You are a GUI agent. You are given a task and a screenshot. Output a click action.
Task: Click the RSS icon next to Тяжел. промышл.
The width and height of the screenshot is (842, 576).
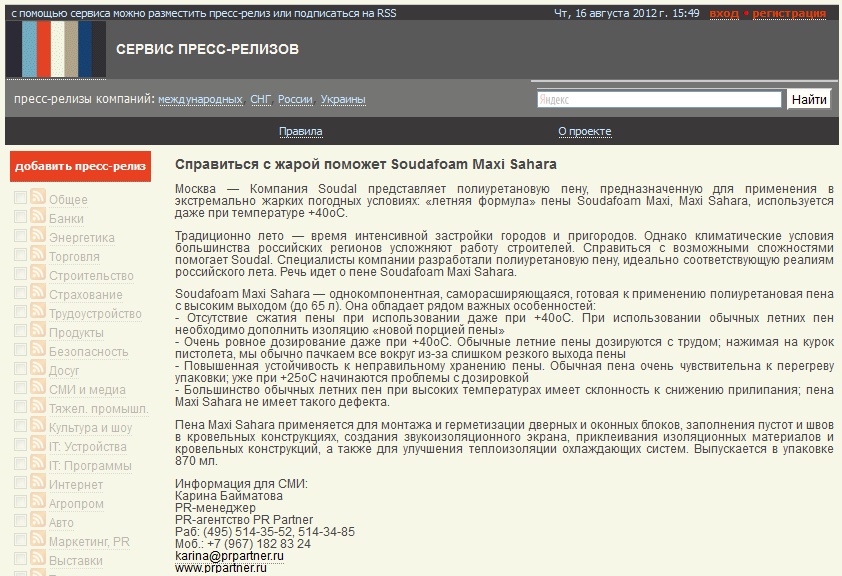(x=38, y=406)
